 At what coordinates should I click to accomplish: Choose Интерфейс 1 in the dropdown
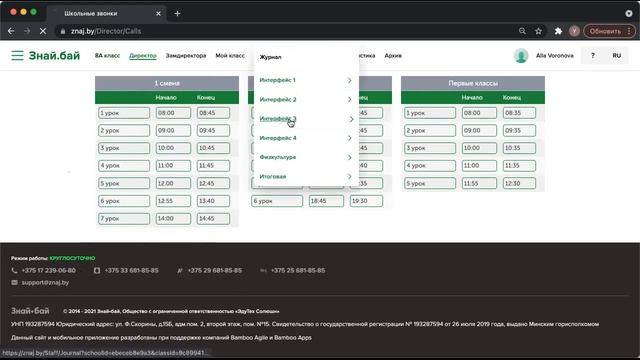coord(278,80)
